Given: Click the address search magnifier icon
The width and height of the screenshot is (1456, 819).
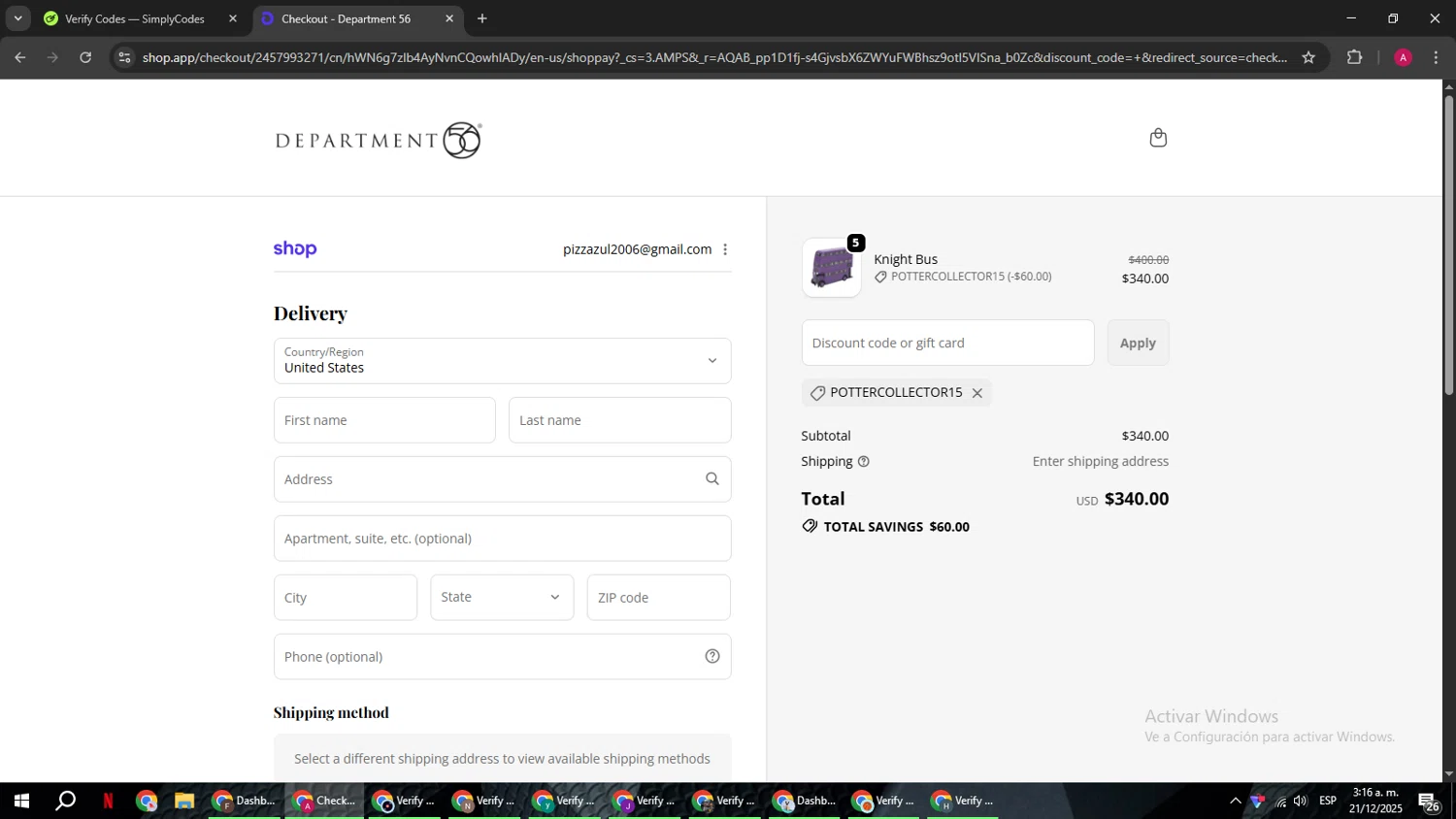Looking at the screenshot, I should [712, 479].
